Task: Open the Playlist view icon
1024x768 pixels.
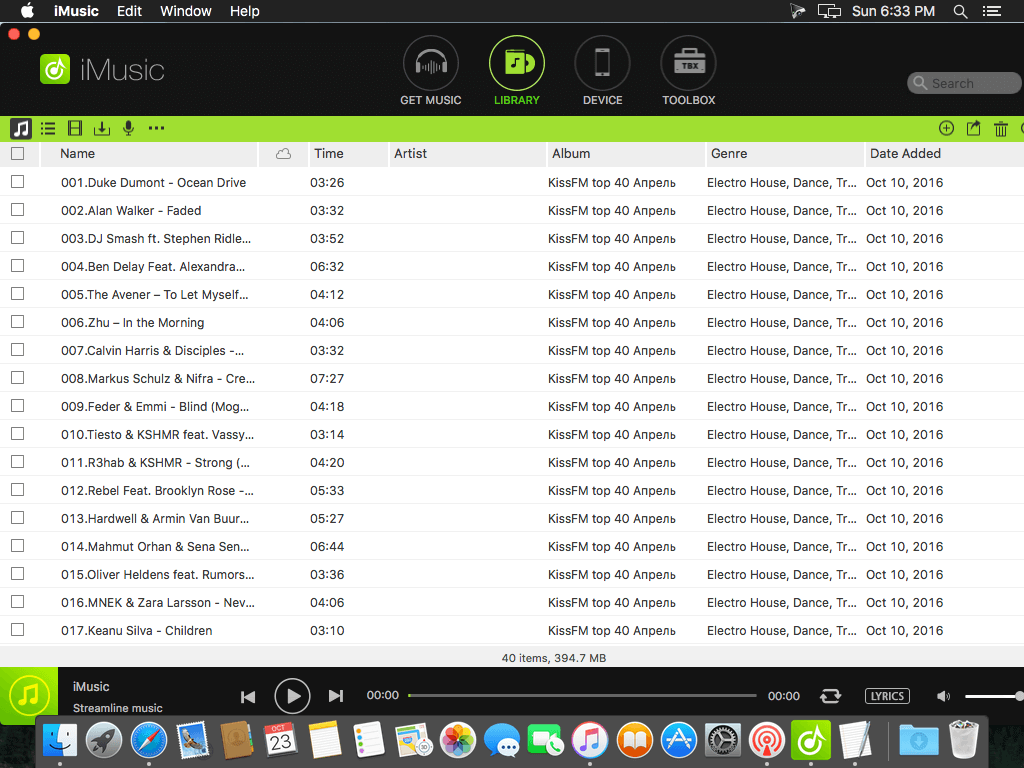Action: tap(47, 128)
